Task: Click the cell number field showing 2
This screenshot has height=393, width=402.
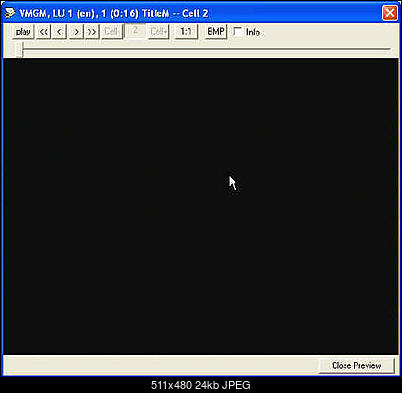Action: (x=135, y=31)
